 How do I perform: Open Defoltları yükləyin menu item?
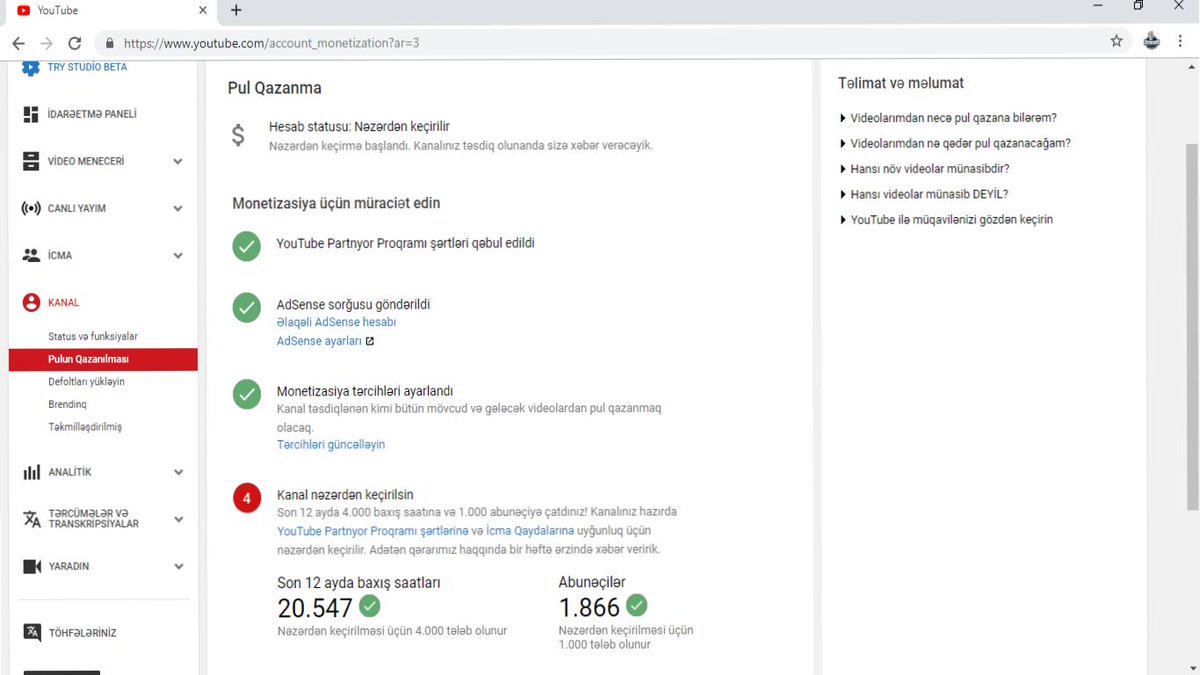(86, 382)
